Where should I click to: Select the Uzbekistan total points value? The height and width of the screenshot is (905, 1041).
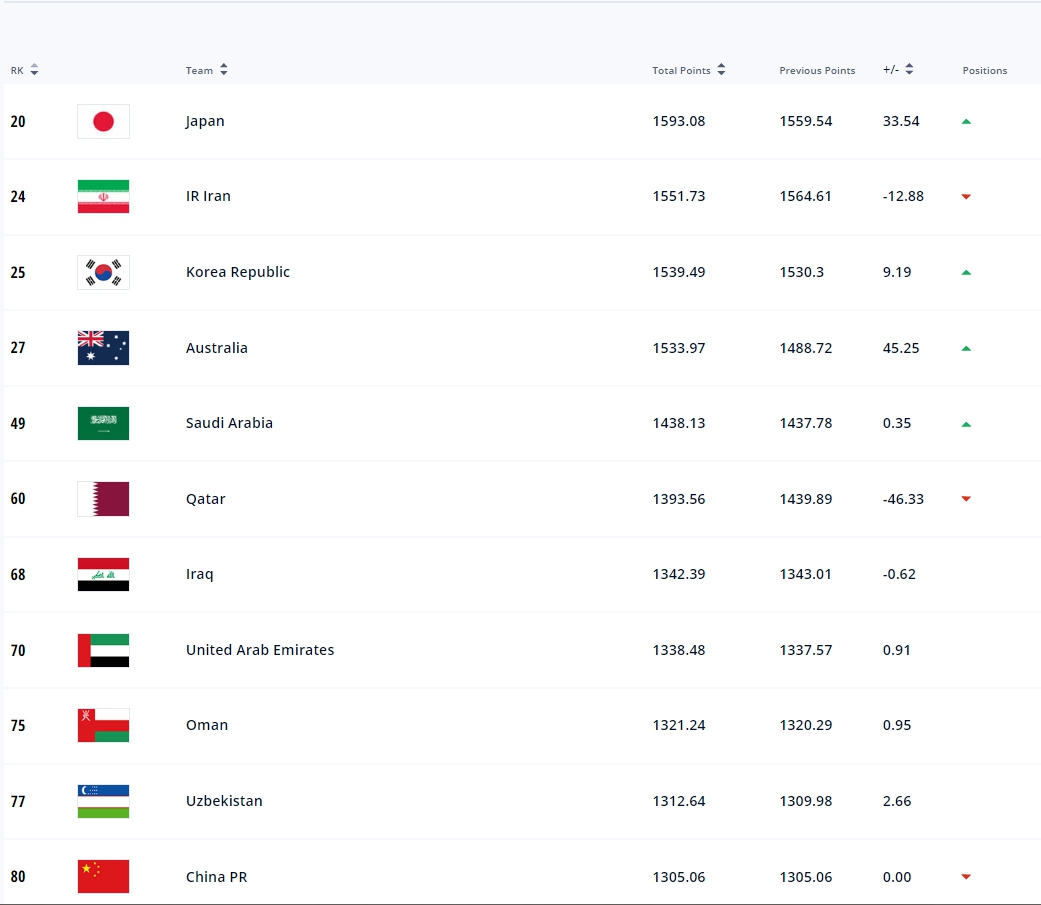[678, 801]
